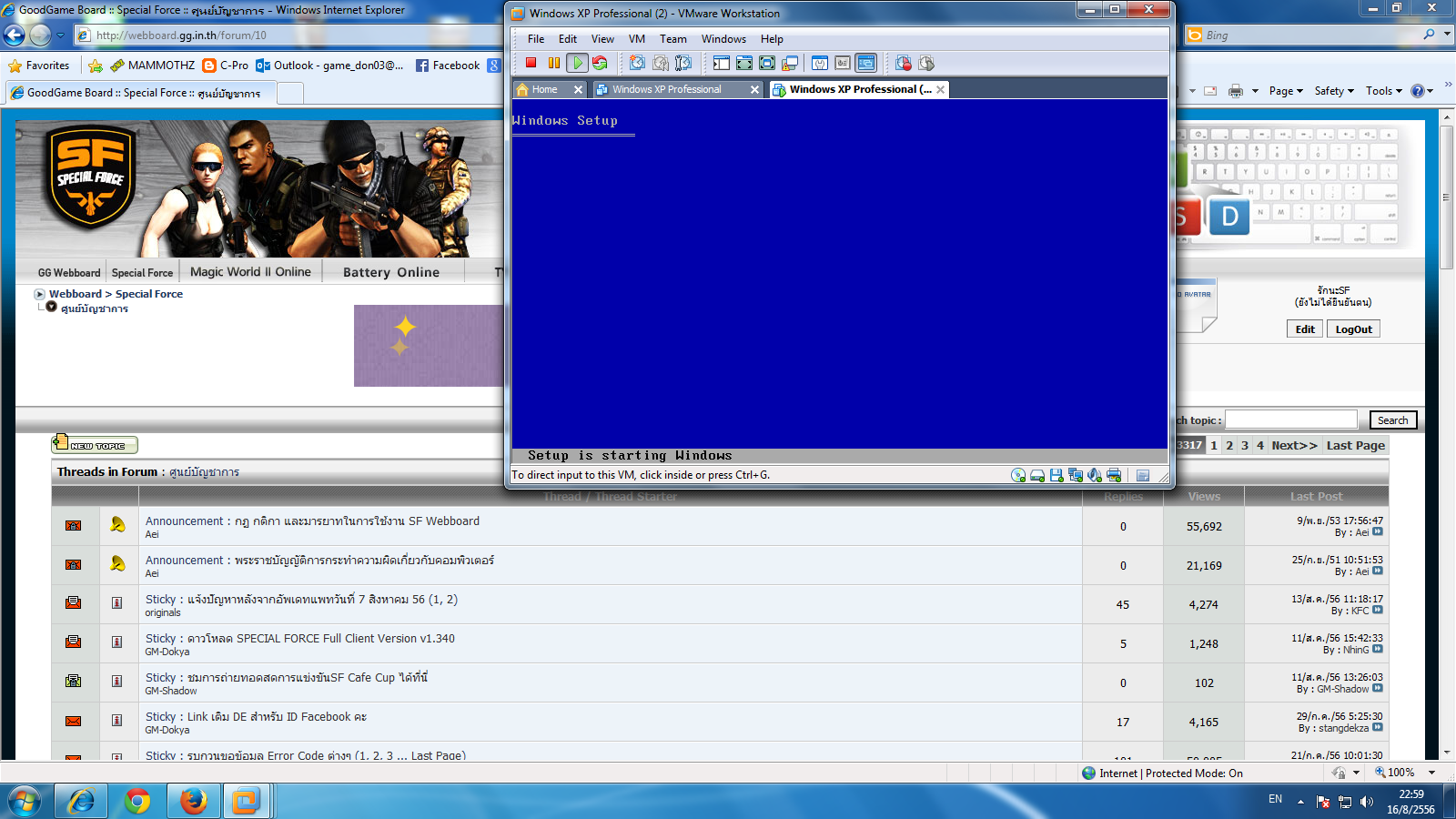Image resolution: width=1456 pixels, height=819 pixels.
Task: Open the VM menu in VMware
Action: click(x=637, y=39)
